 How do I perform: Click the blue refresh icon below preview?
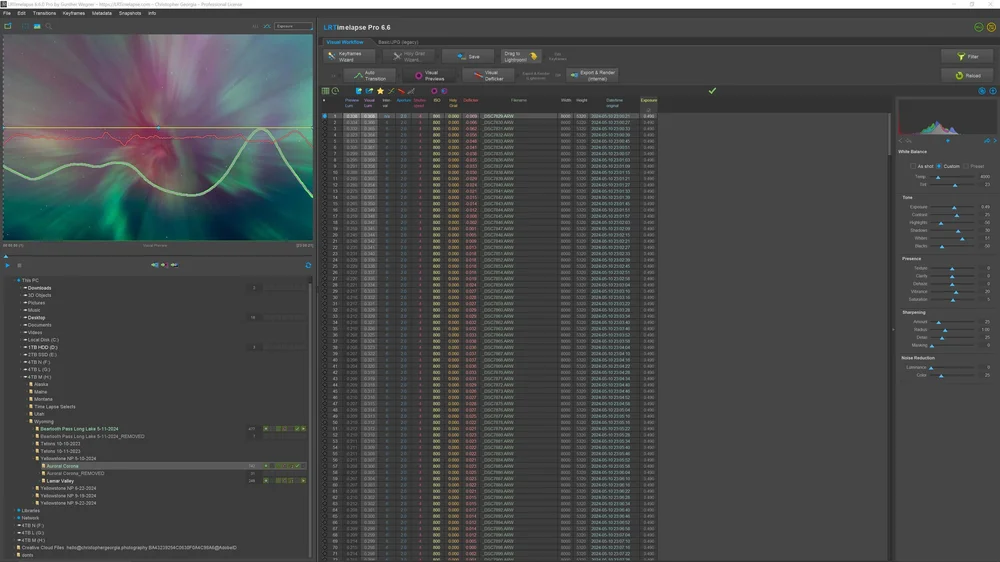pyautogui.click(x=308, y=265)
